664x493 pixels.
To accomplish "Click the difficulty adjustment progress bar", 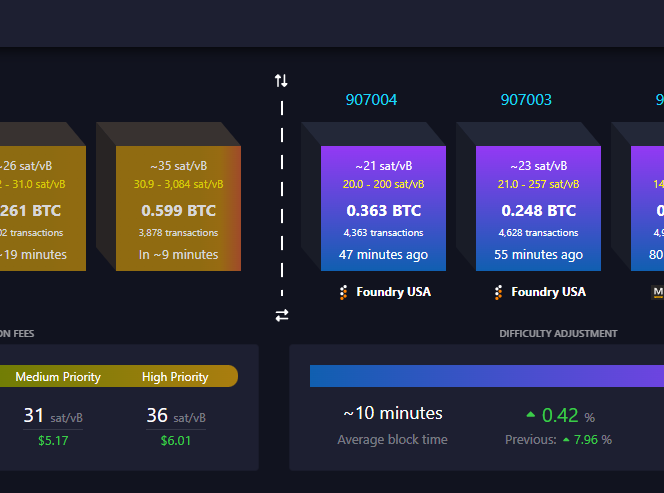I will tap(487, 376).
